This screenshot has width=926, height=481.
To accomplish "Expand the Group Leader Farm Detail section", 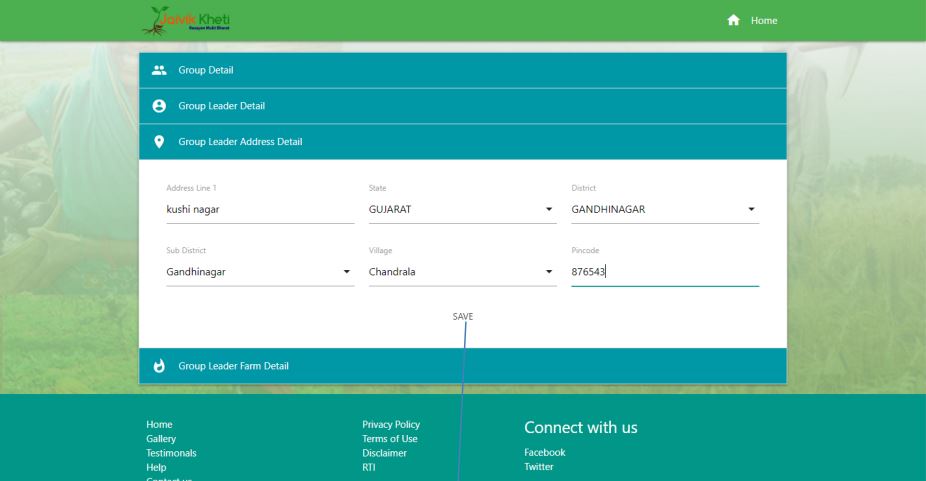I will click(x=462, y=366).
